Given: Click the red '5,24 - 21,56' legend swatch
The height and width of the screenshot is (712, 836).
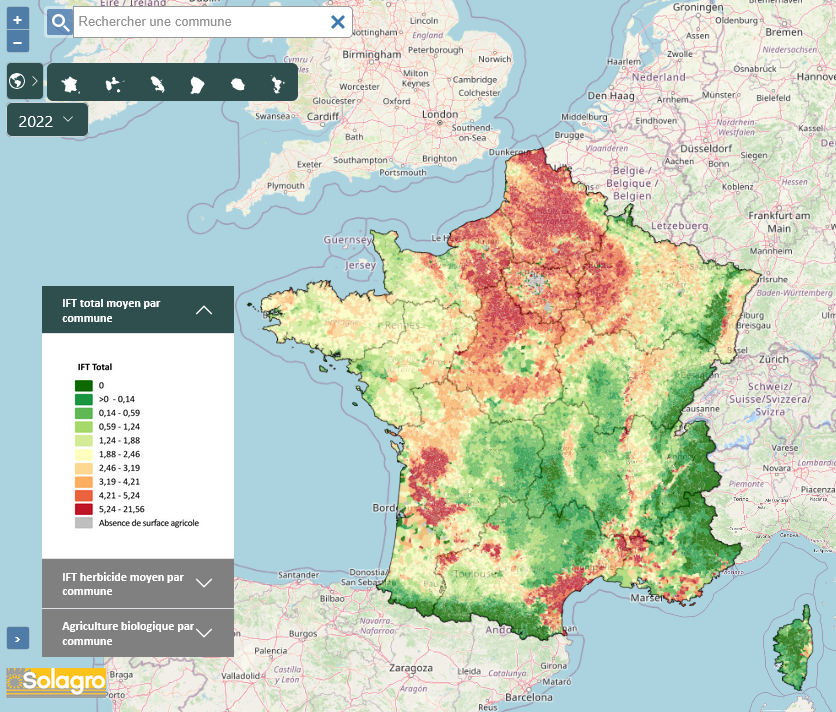Looking at the screenshot, I should (84, 509).
